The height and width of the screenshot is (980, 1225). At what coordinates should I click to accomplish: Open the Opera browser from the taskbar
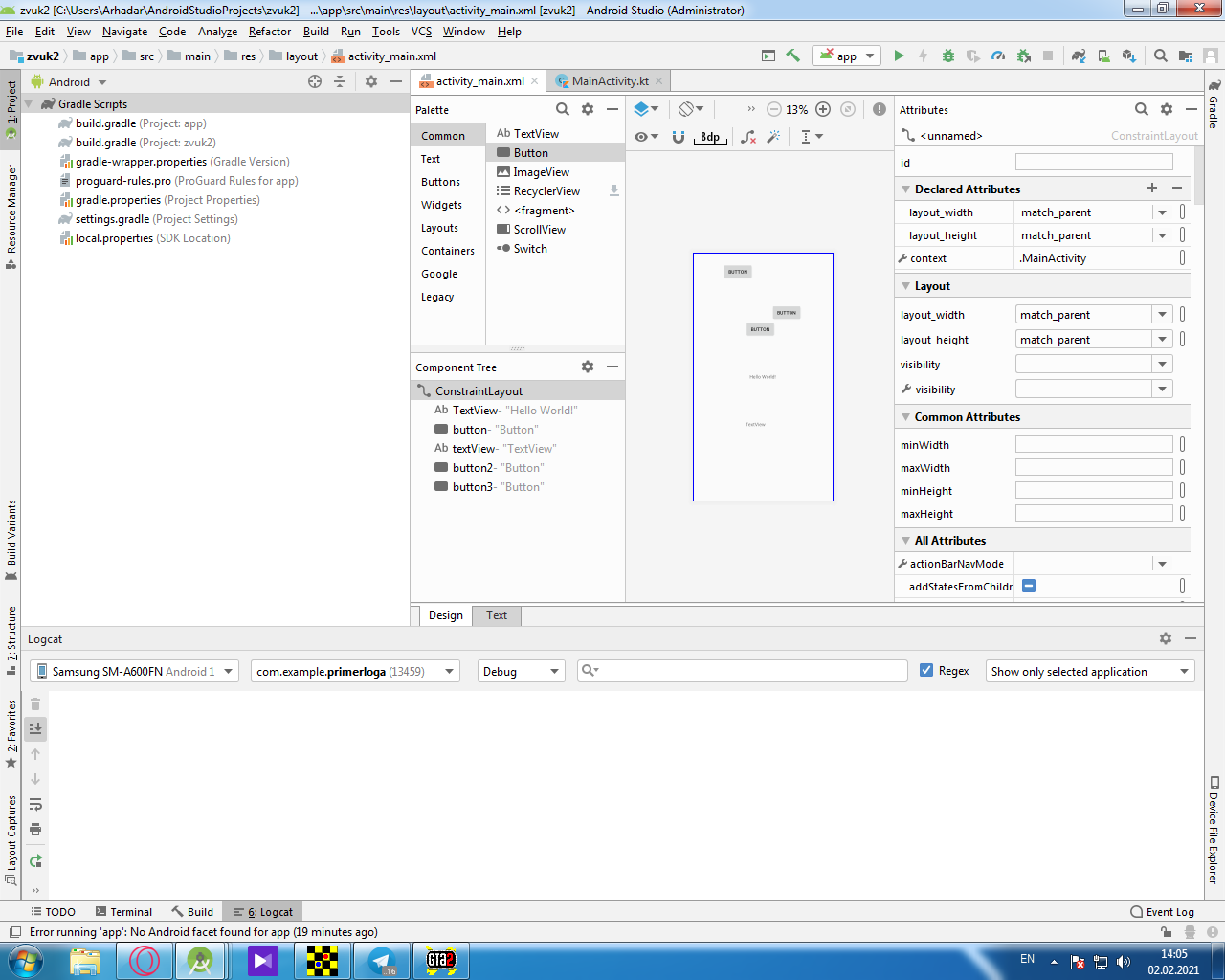(145, 960)
